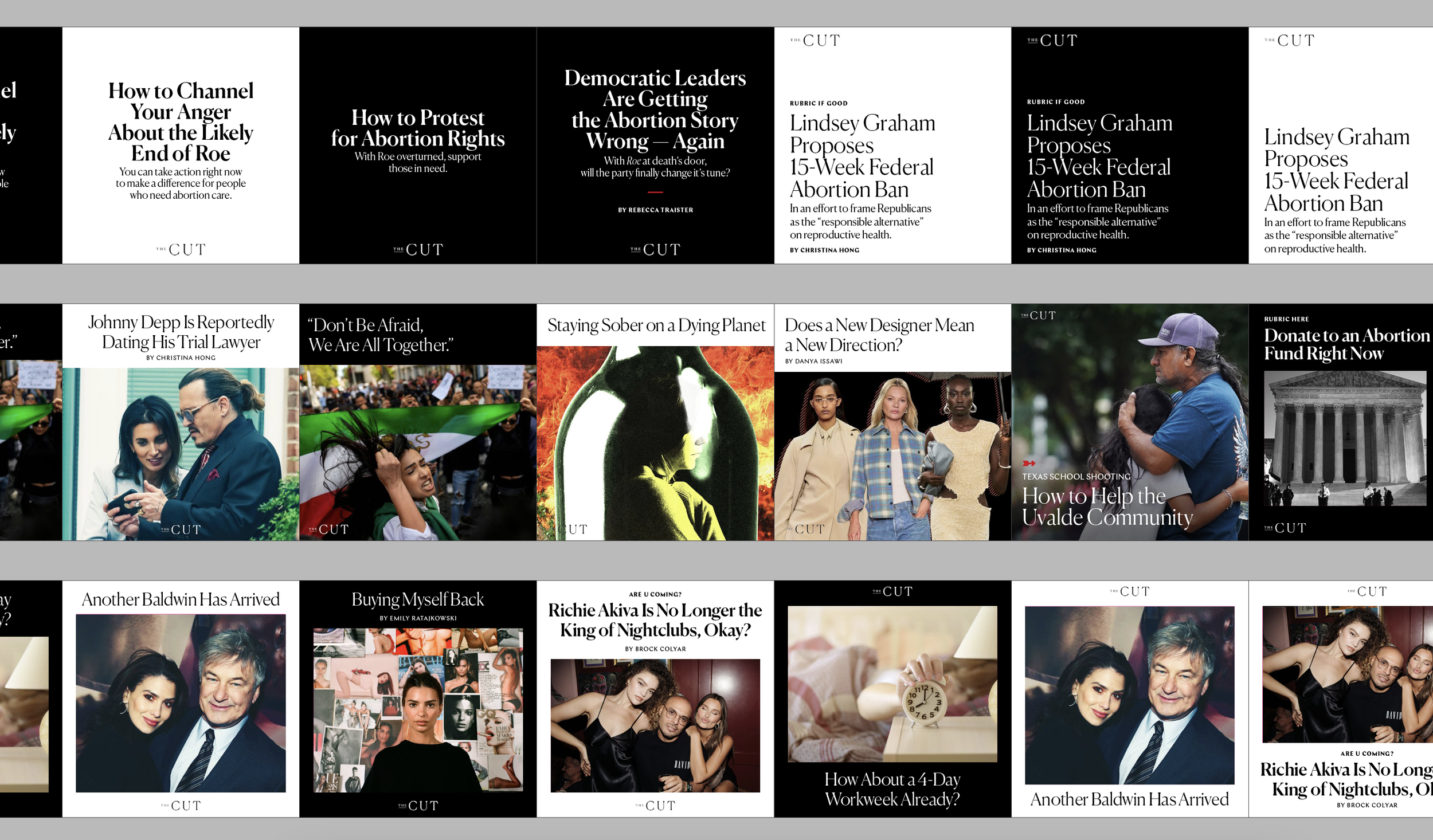Click 'BY BROCK COLYAR' above the centered Richie Akiva photo

tap(655, 649)
